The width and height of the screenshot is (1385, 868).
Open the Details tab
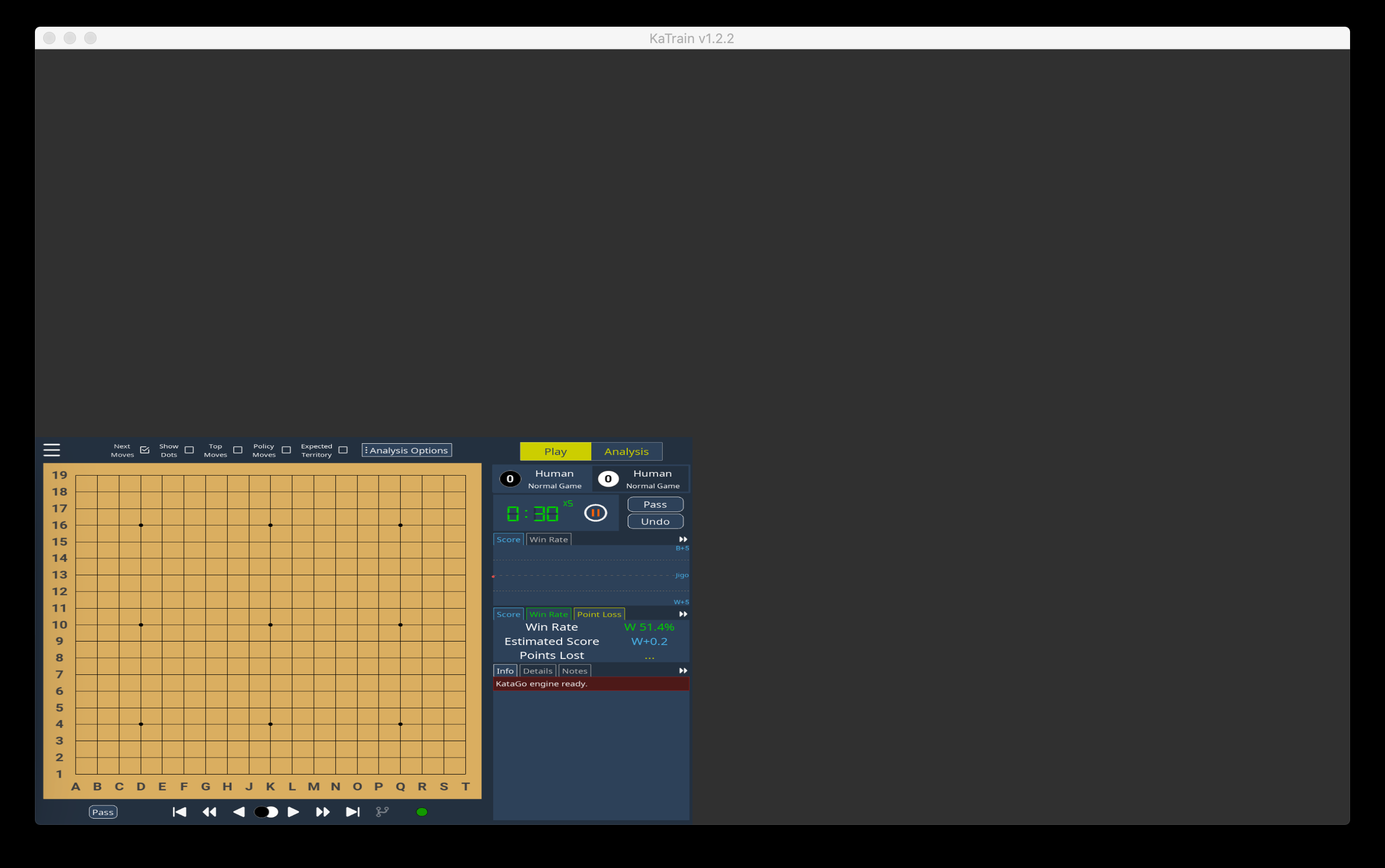pyautogui.click(x=537, y=670)
